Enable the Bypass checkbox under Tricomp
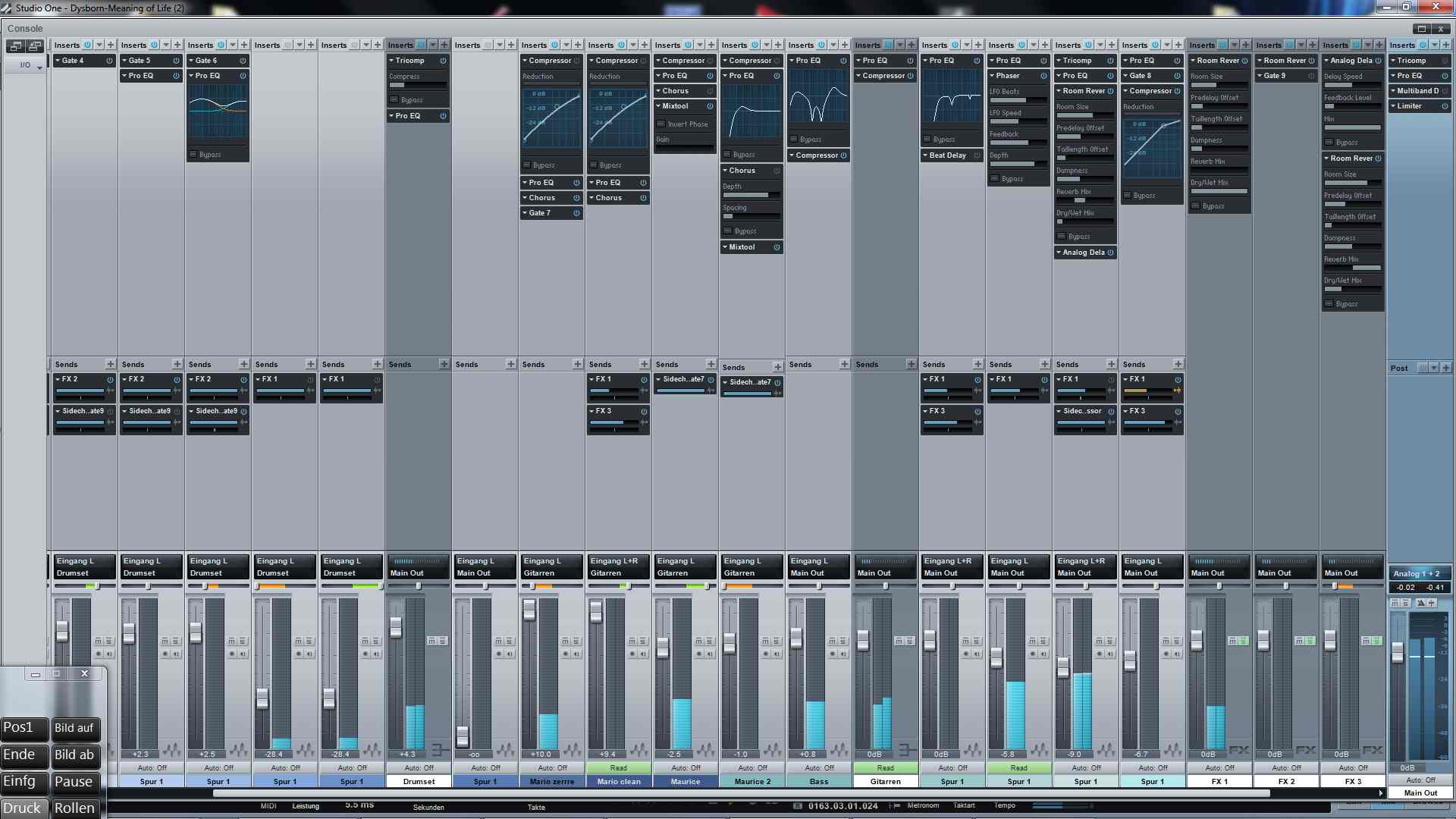Viewport: 1456px width, 819px height. (x=394, y=100)
